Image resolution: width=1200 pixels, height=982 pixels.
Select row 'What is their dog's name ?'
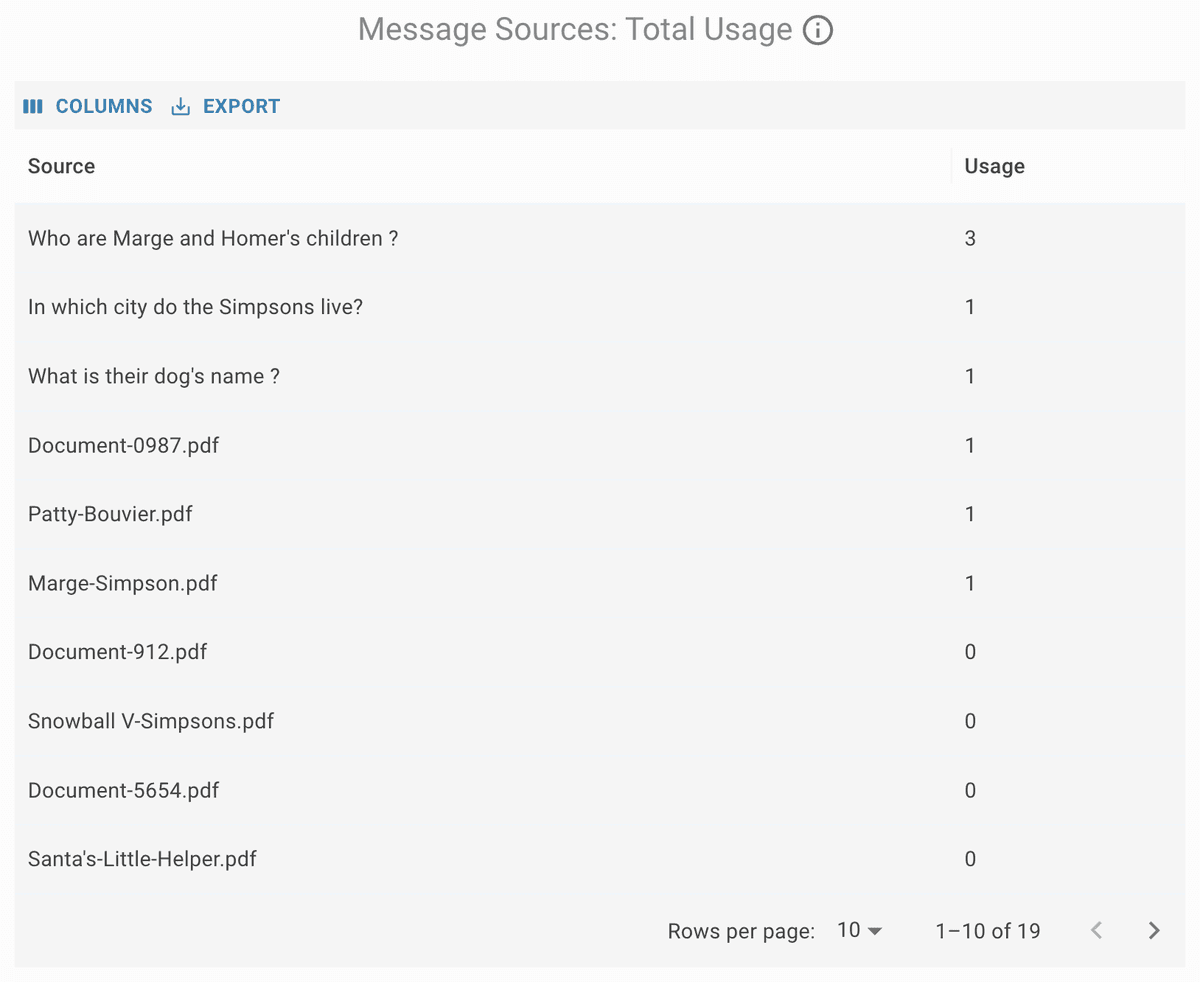tap(600, 376)
